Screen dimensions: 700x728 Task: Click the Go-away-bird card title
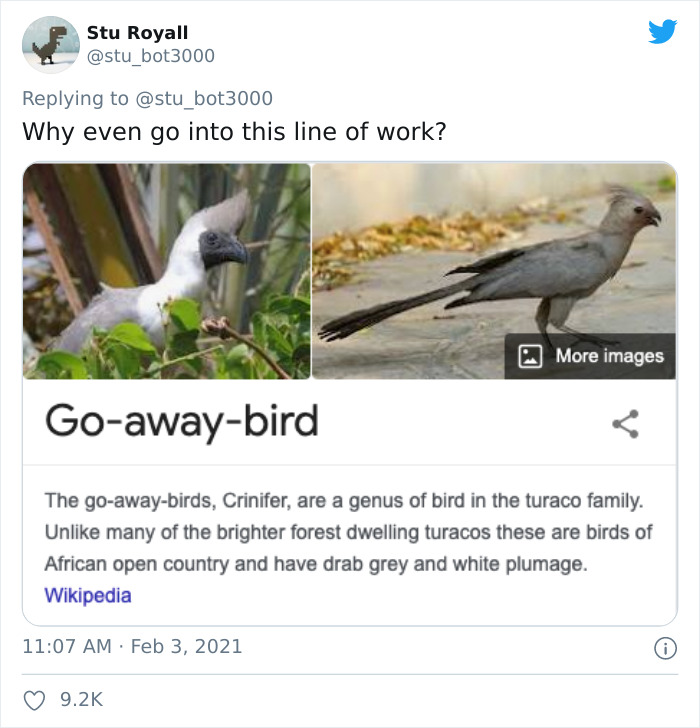tap(181, 422)
